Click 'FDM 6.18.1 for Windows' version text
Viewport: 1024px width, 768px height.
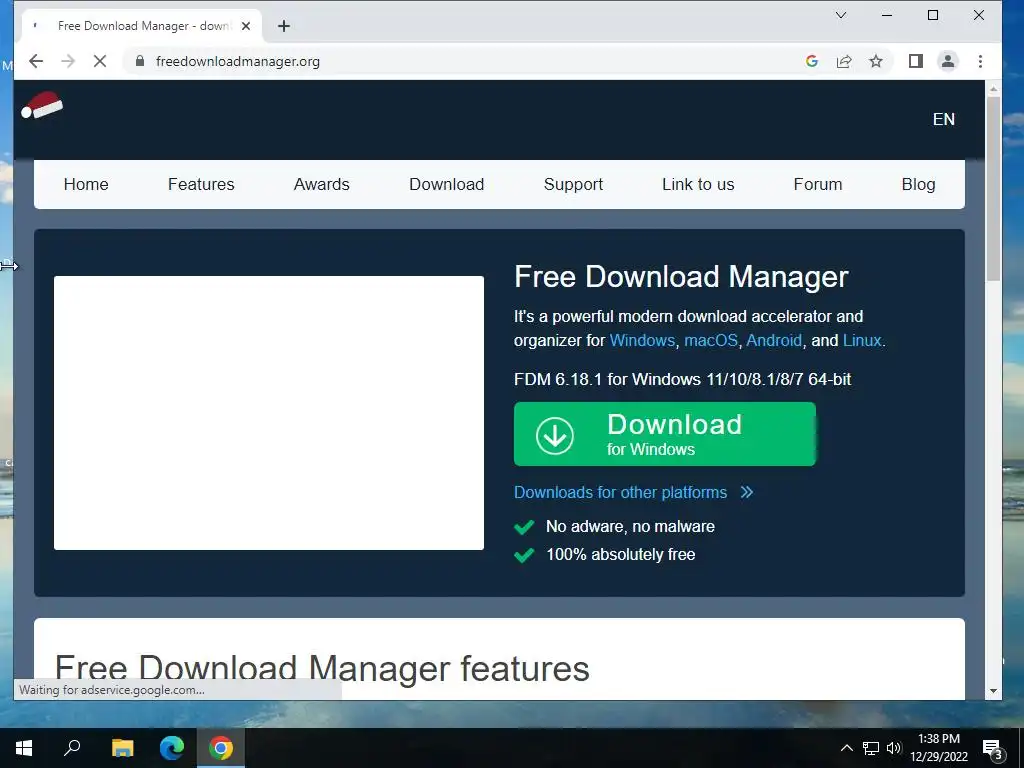click(x=682, y=379)
